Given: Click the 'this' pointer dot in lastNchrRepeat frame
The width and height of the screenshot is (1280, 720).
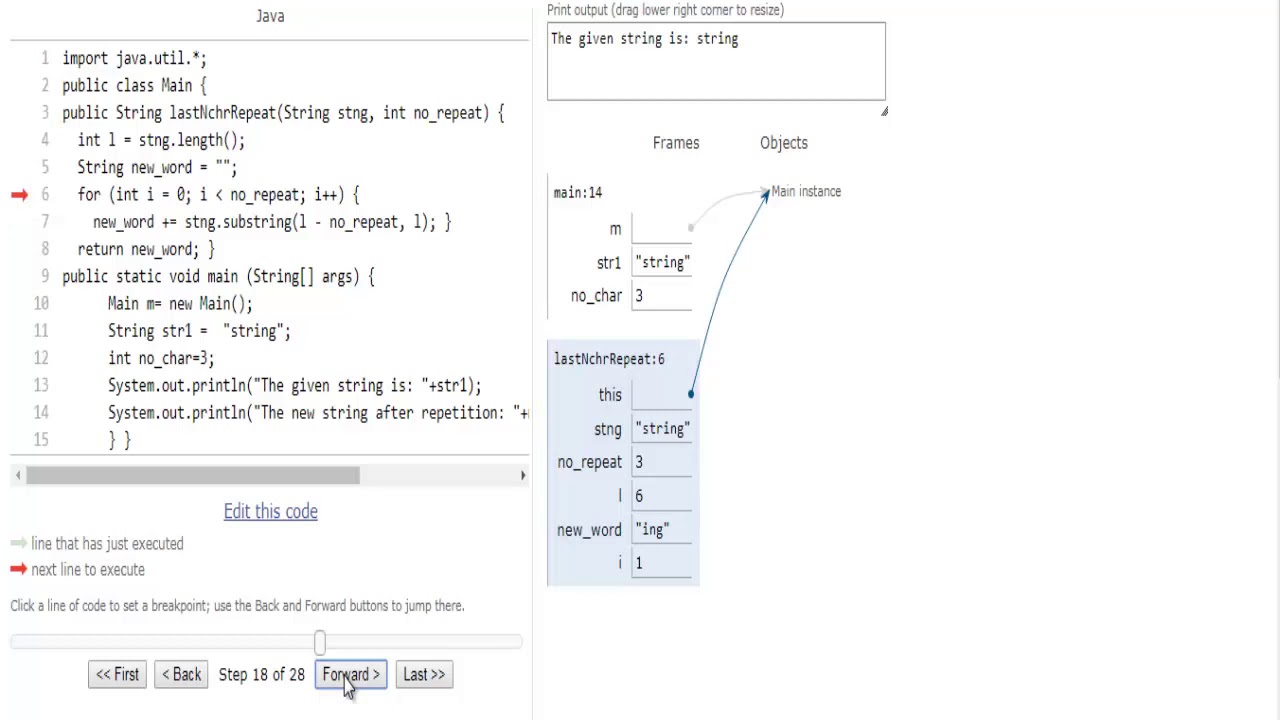Looking at the screenshot, I should click(x=690, y=394).
